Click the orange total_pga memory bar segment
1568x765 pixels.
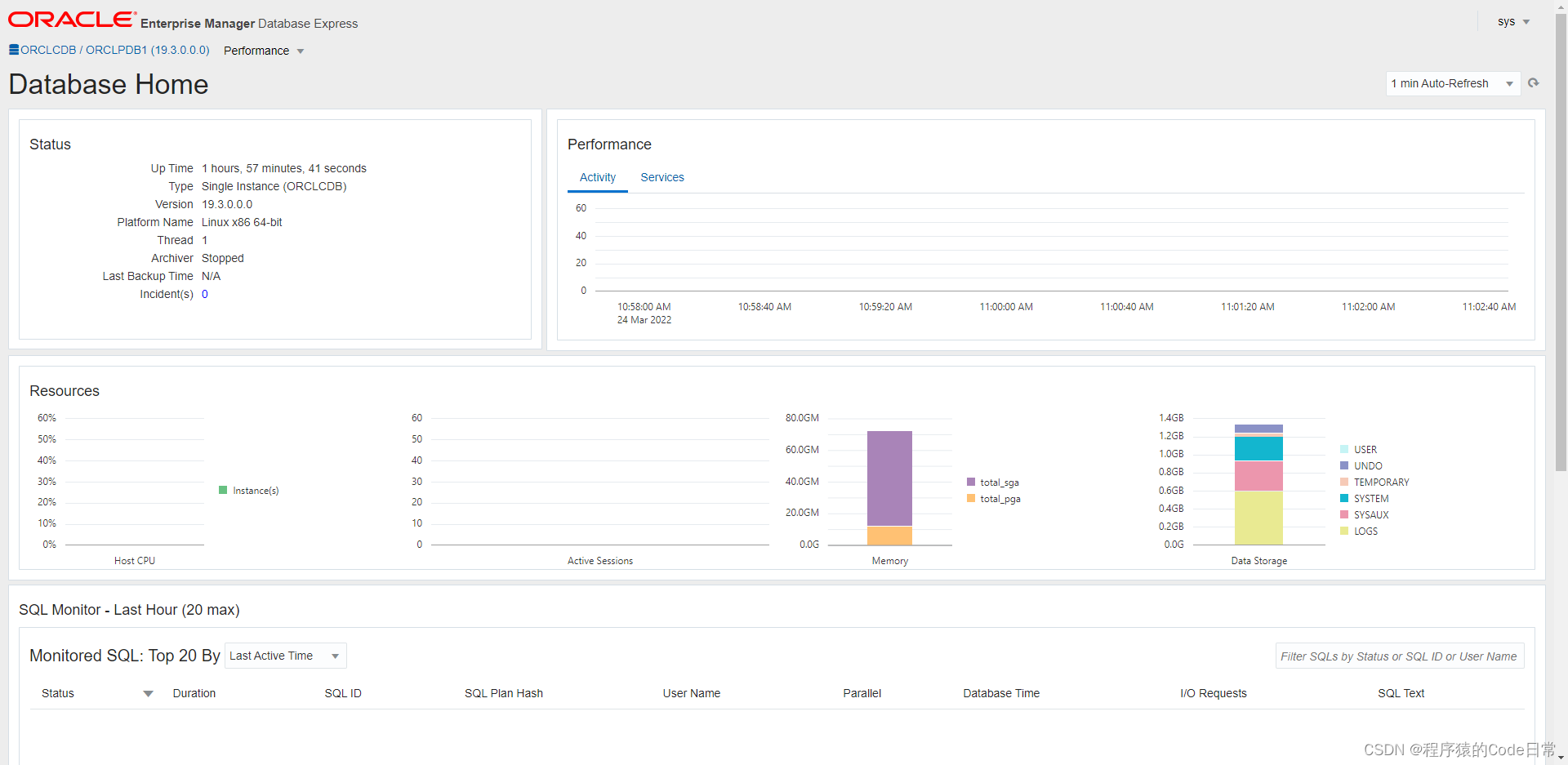tap(889, 536)
